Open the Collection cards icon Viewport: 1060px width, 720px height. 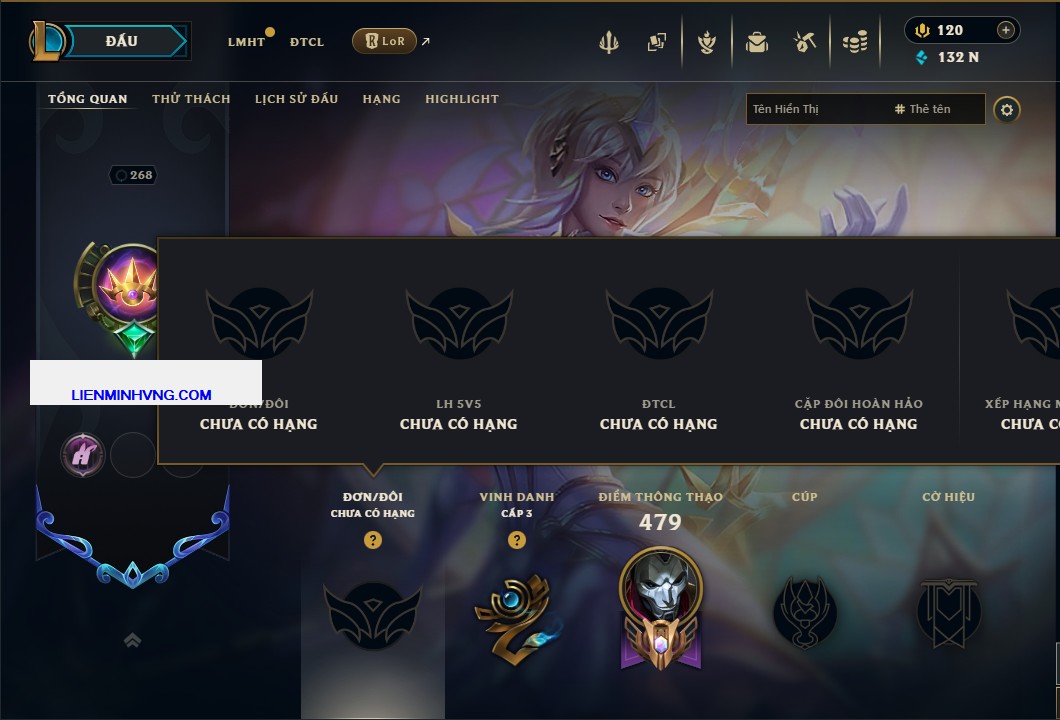coord(656,43)
